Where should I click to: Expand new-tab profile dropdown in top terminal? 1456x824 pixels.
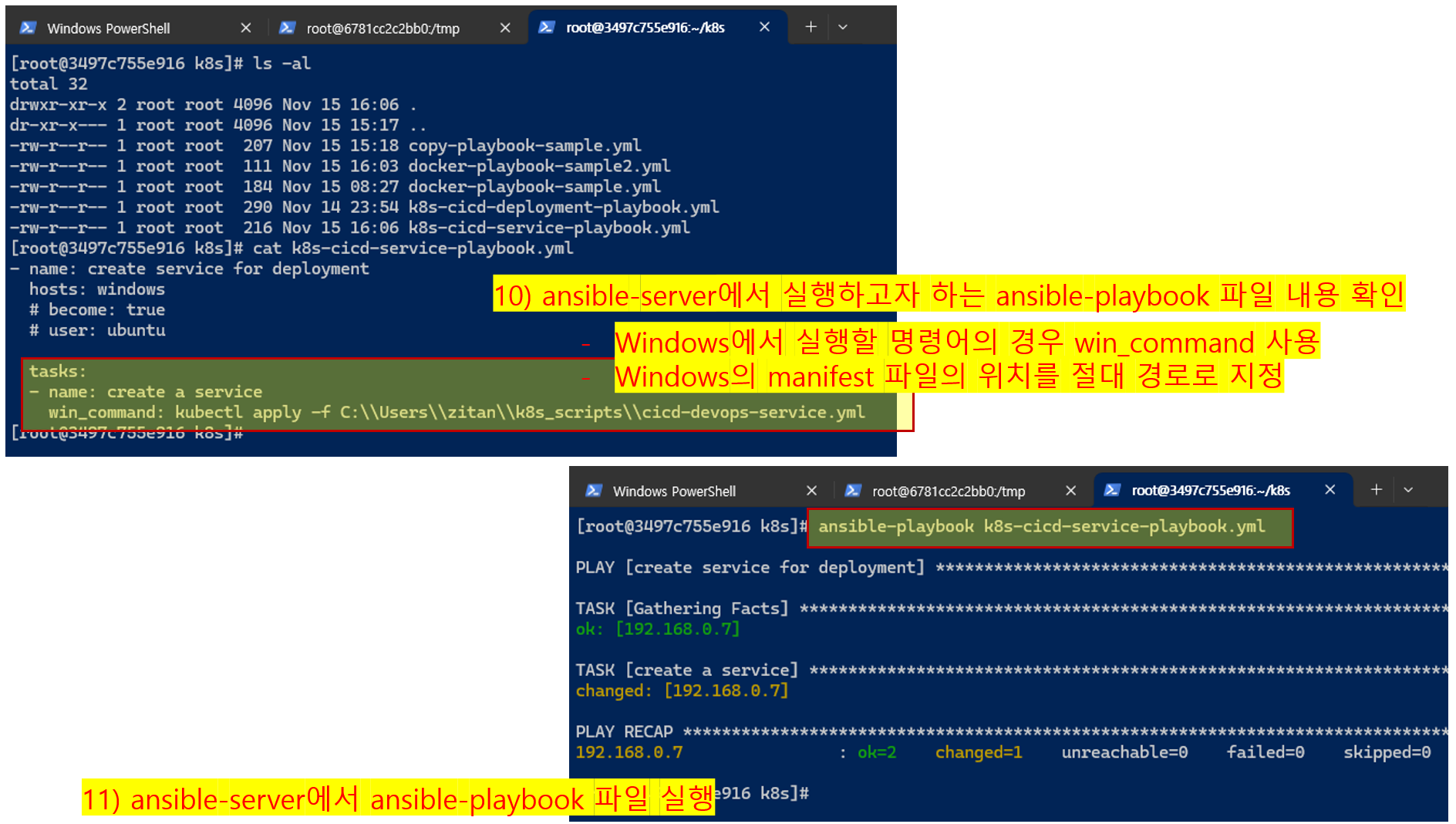pyautogui.click(x=843, y=27)
